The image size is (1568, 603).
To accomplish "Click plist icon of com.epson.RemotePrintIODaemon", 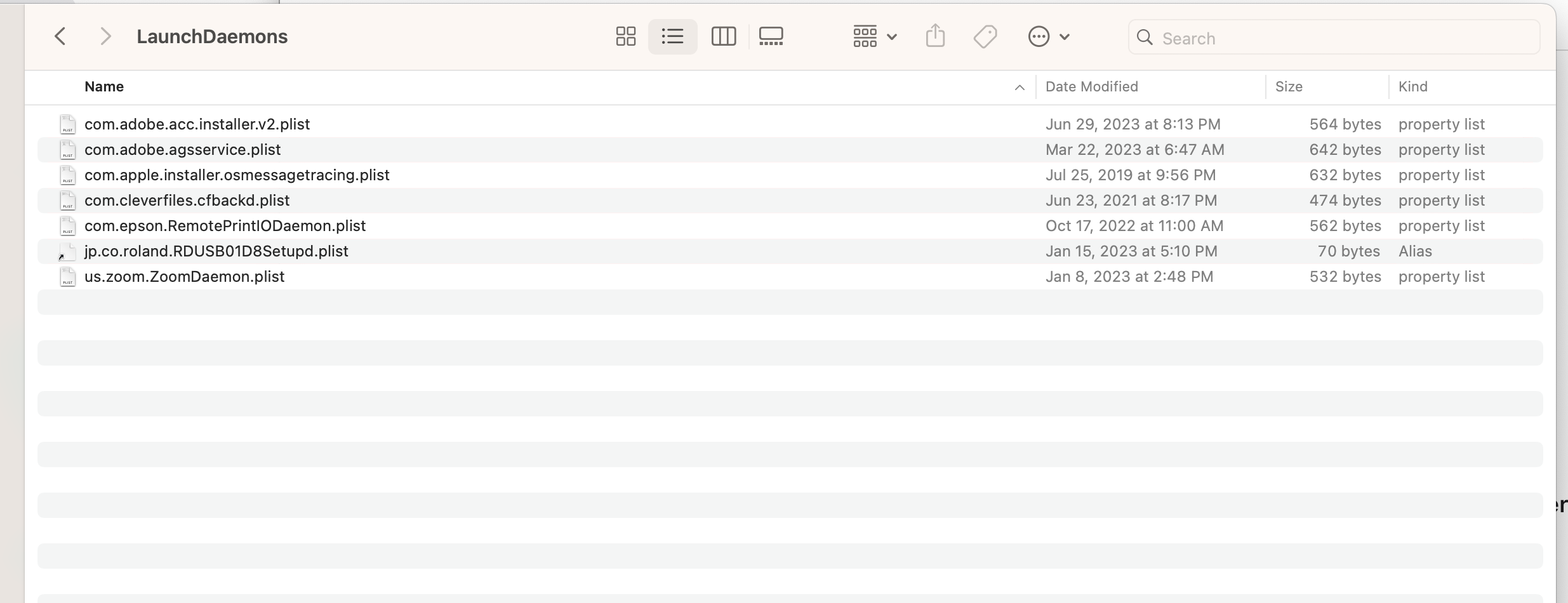I will [67, 226].
